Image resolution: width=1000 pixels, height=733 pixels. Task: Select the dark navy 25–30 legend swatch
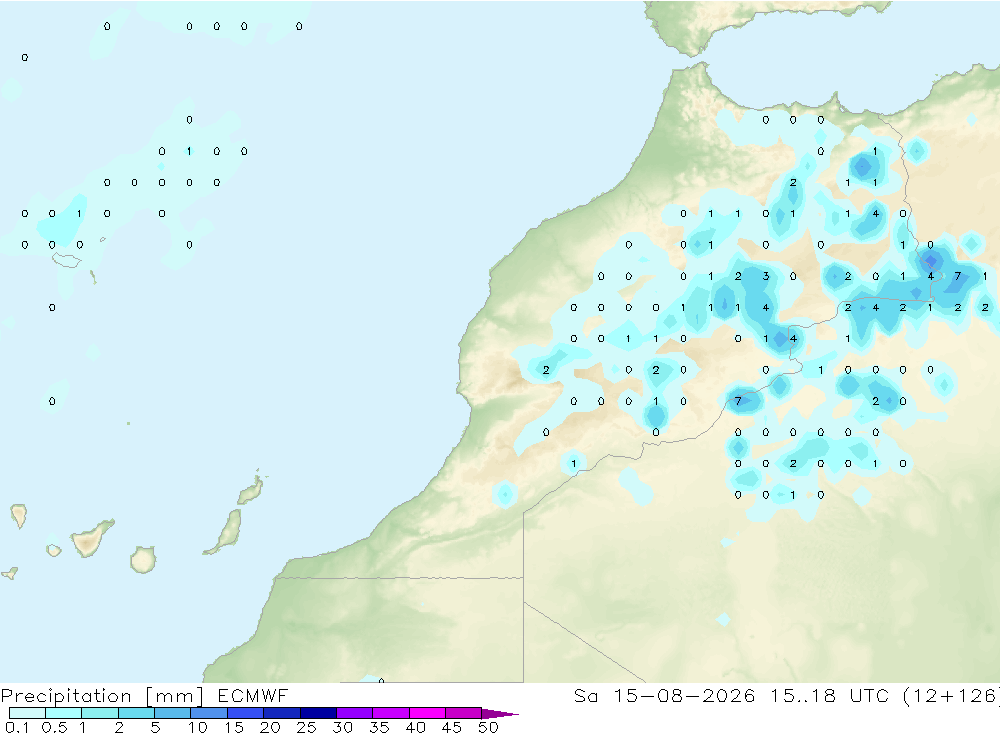(318, 713)
